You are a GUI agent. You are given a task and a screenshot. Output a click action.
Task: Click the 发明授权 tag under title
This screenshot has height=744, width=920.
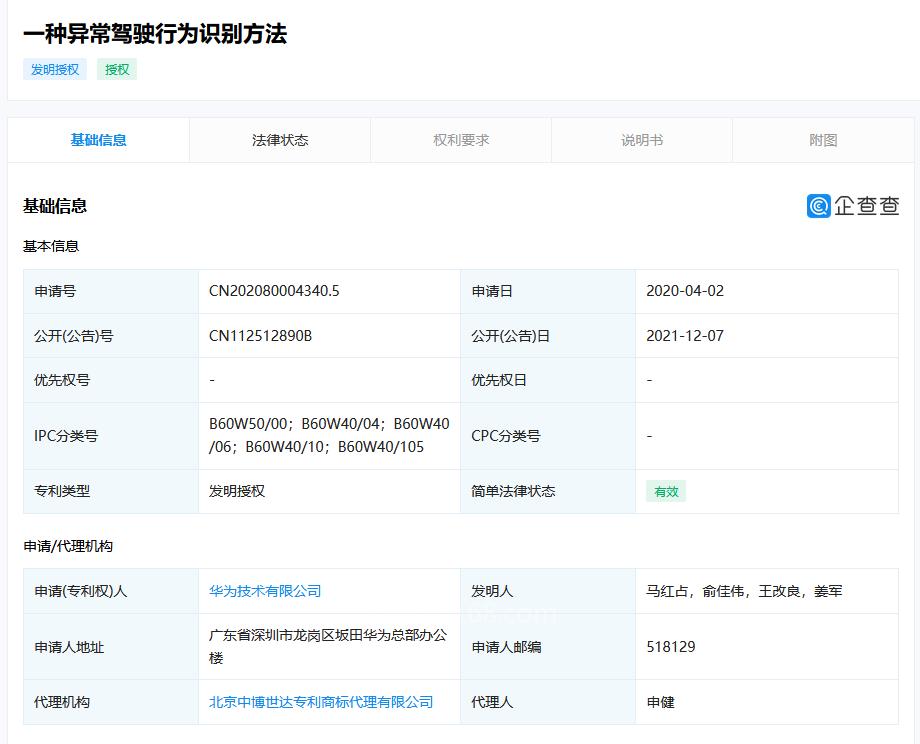pyautogui.click(x=55, y=69)
